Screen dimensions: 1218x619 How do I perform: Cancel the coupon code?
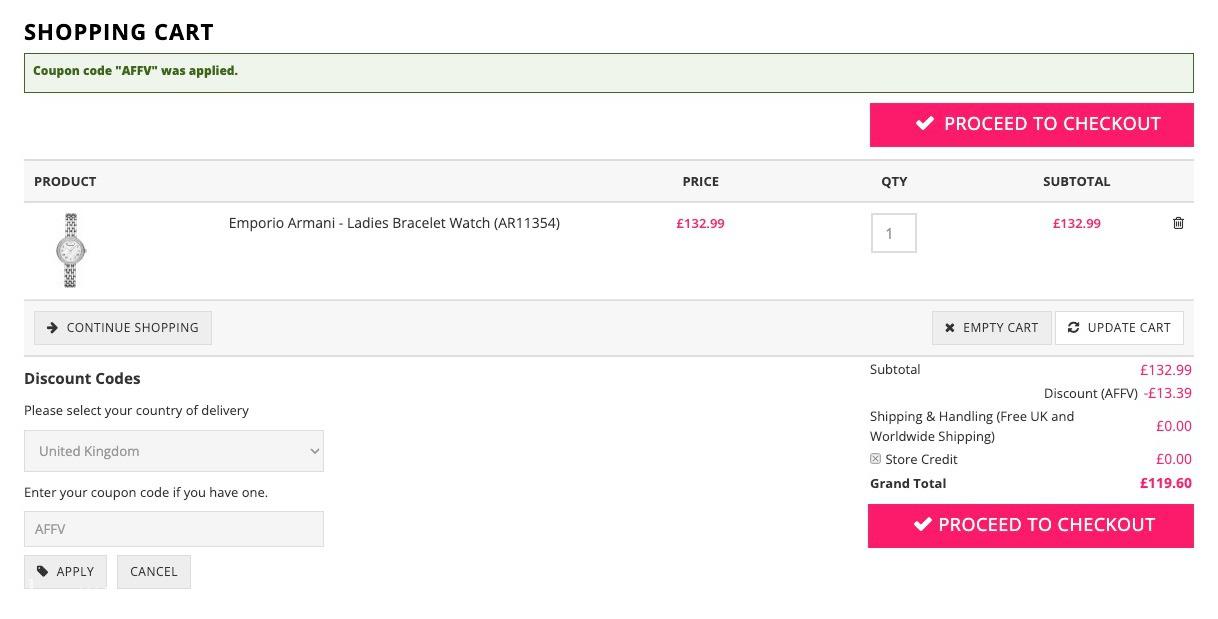tap(154, 572)
